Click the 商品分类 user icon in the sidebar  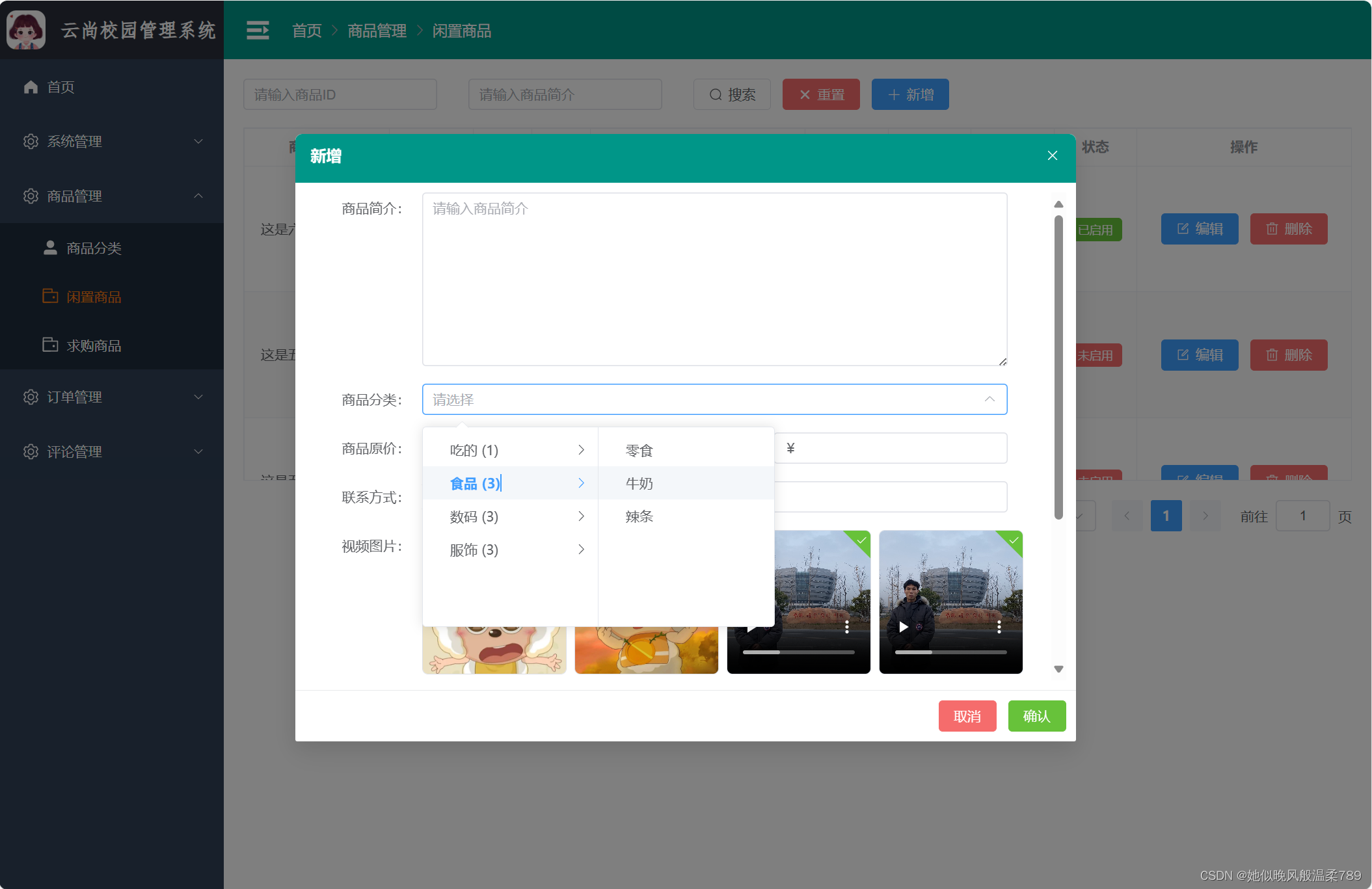click(50, 248)
